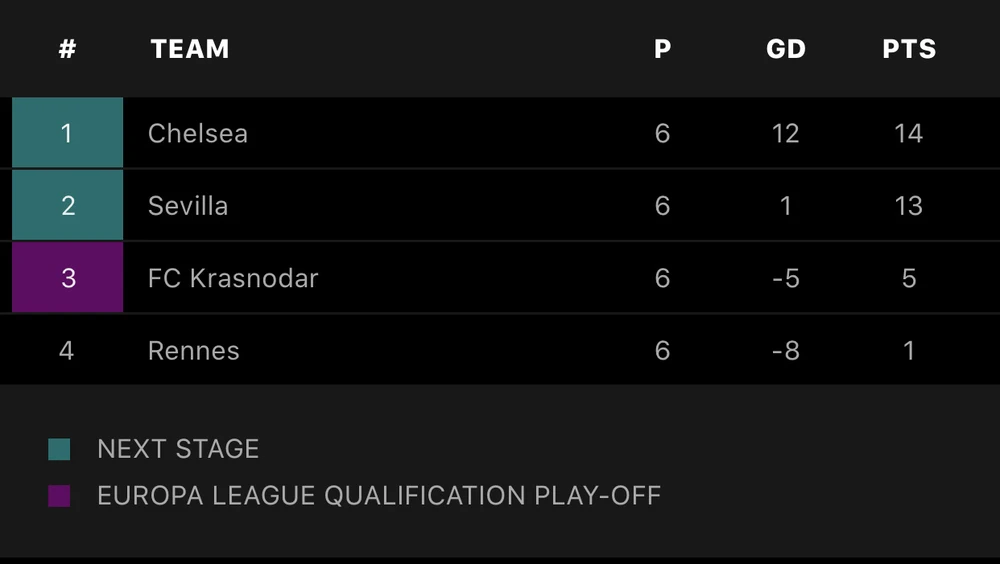Sort by the GD column header
The height and width of the screenshot is (564, 1000).
[x=786, y=49]
